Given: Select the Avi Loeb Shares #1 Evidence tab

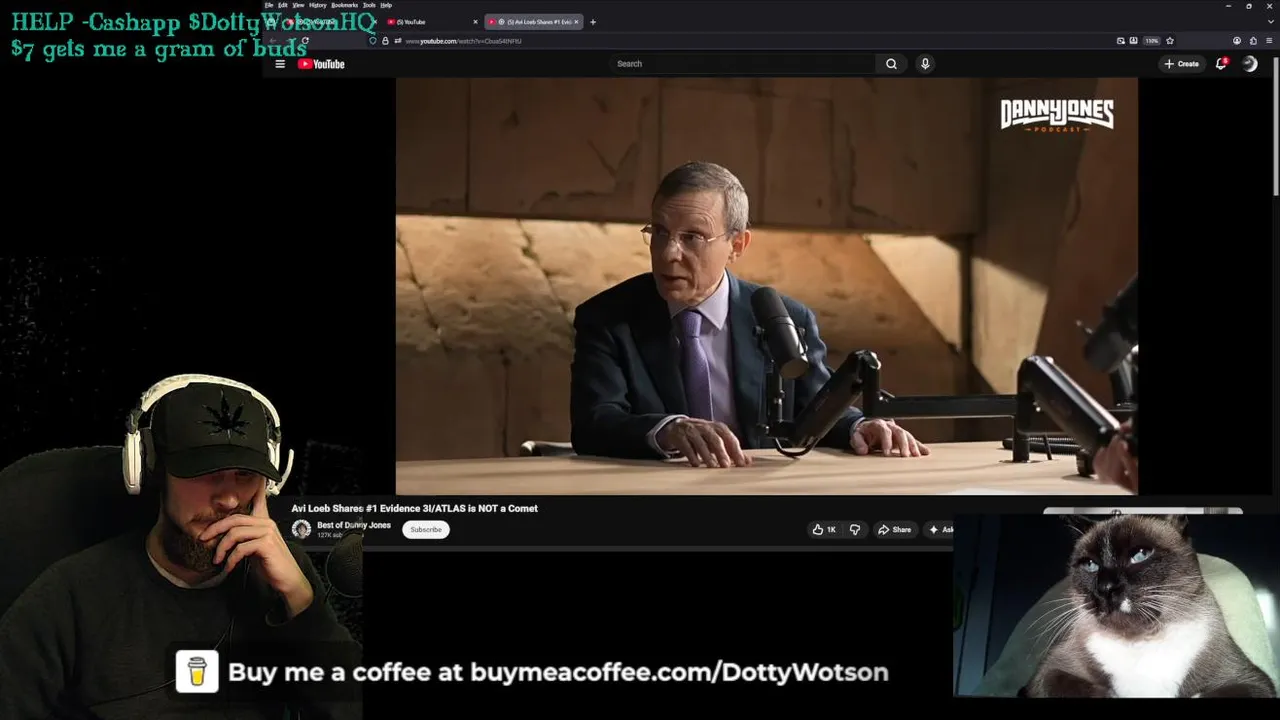Looking at the screenshot, I should point(534,22).
